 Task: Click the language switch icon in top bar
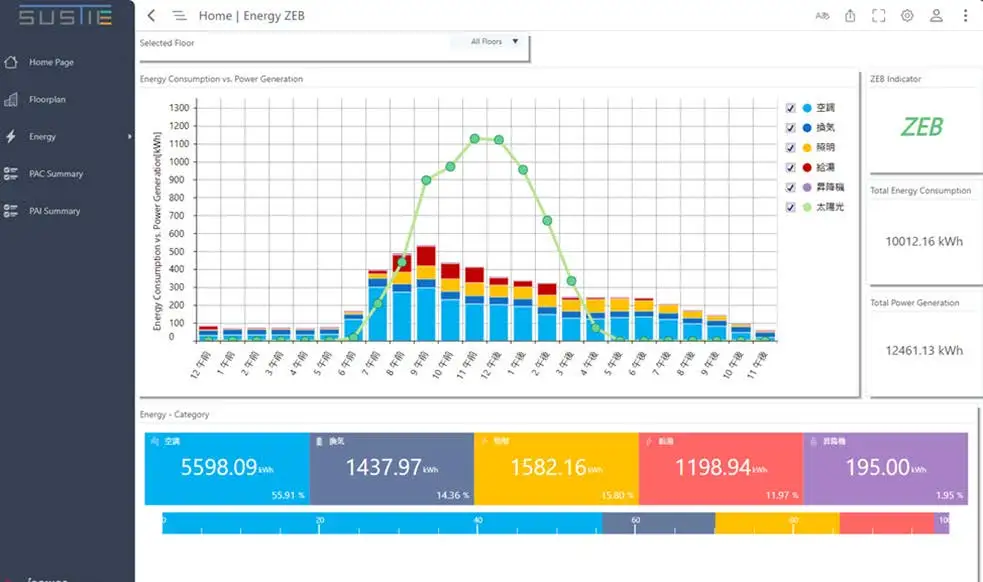[823, 15]
